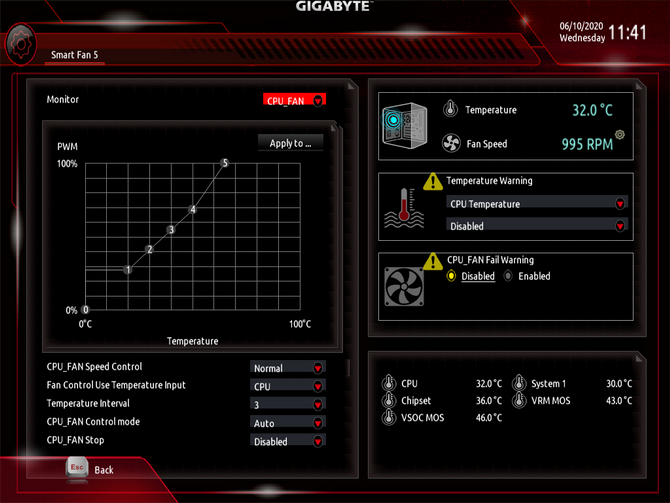Image resolution: width=670 pixels, height=503 pixels.
Task: Select fan curve point 2
Action: click(149, 249)
